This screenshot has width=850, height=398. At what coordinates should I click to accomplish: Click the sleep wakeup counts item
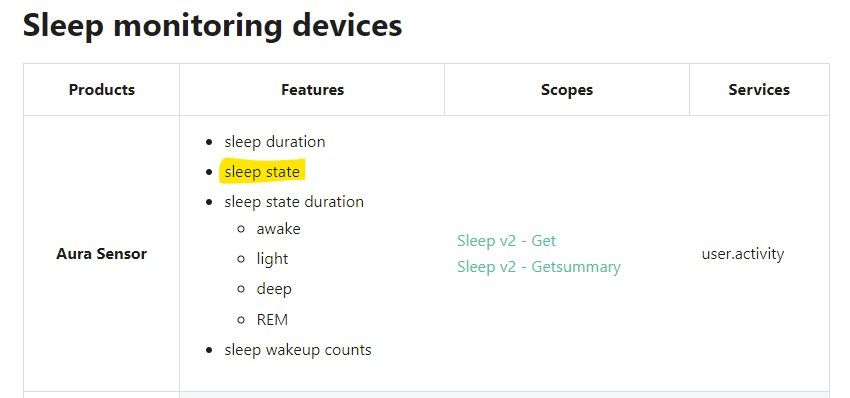298,350
